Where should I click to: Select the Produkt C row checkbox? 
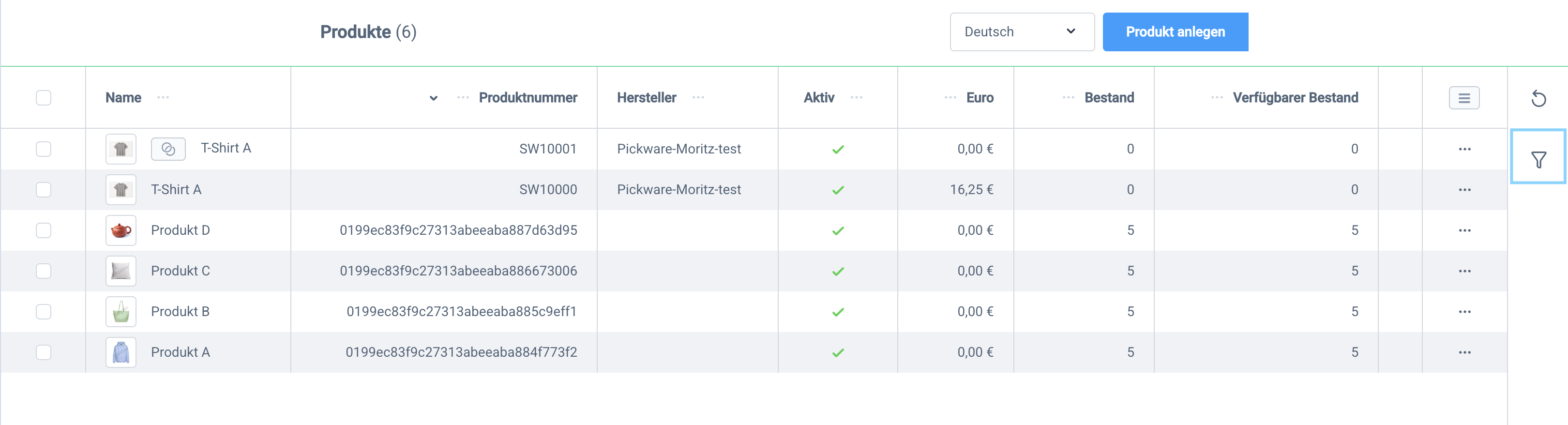tap(43, 271)
